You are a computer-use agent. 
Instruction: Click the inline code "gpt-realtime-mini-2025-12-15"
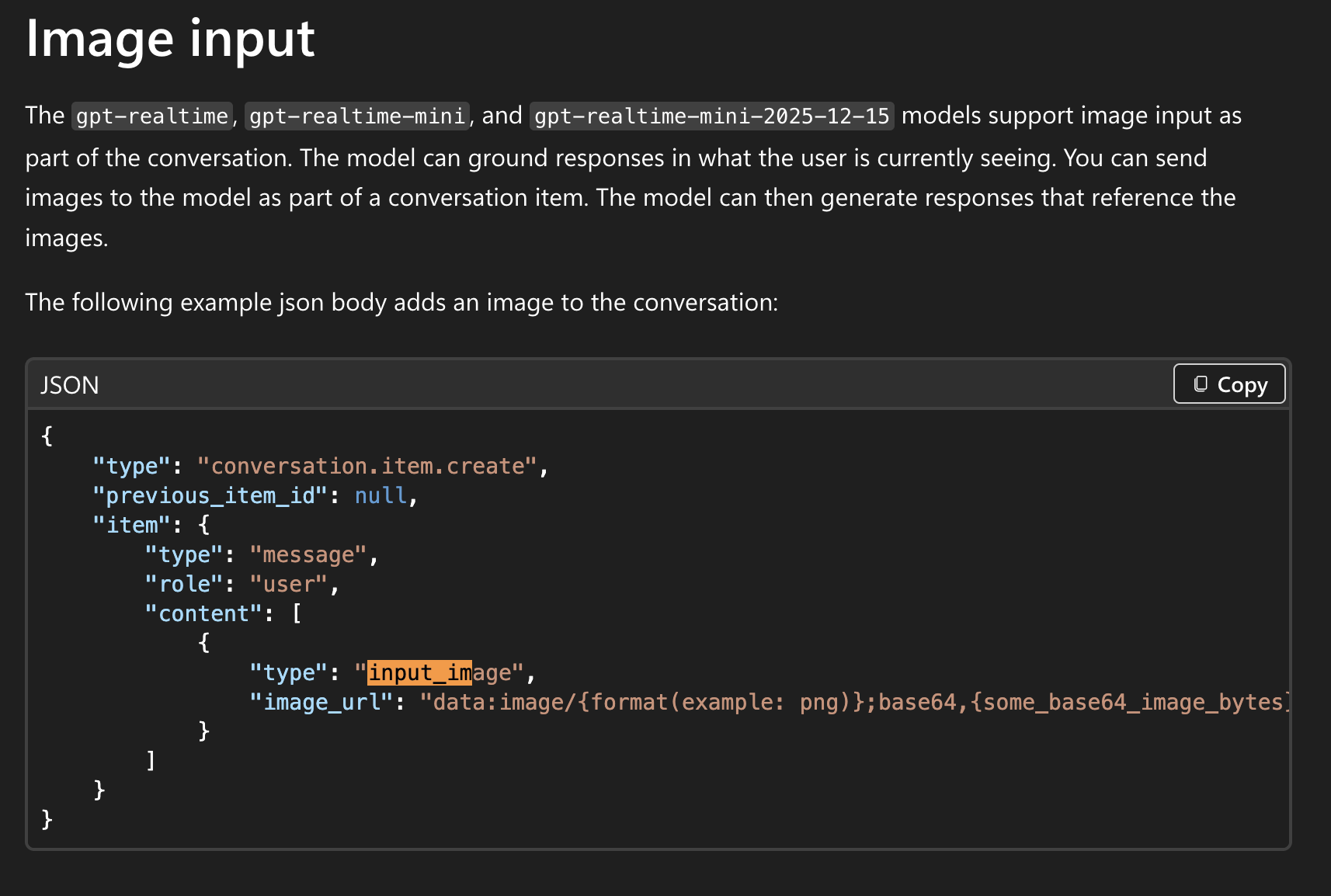(712, 116)
